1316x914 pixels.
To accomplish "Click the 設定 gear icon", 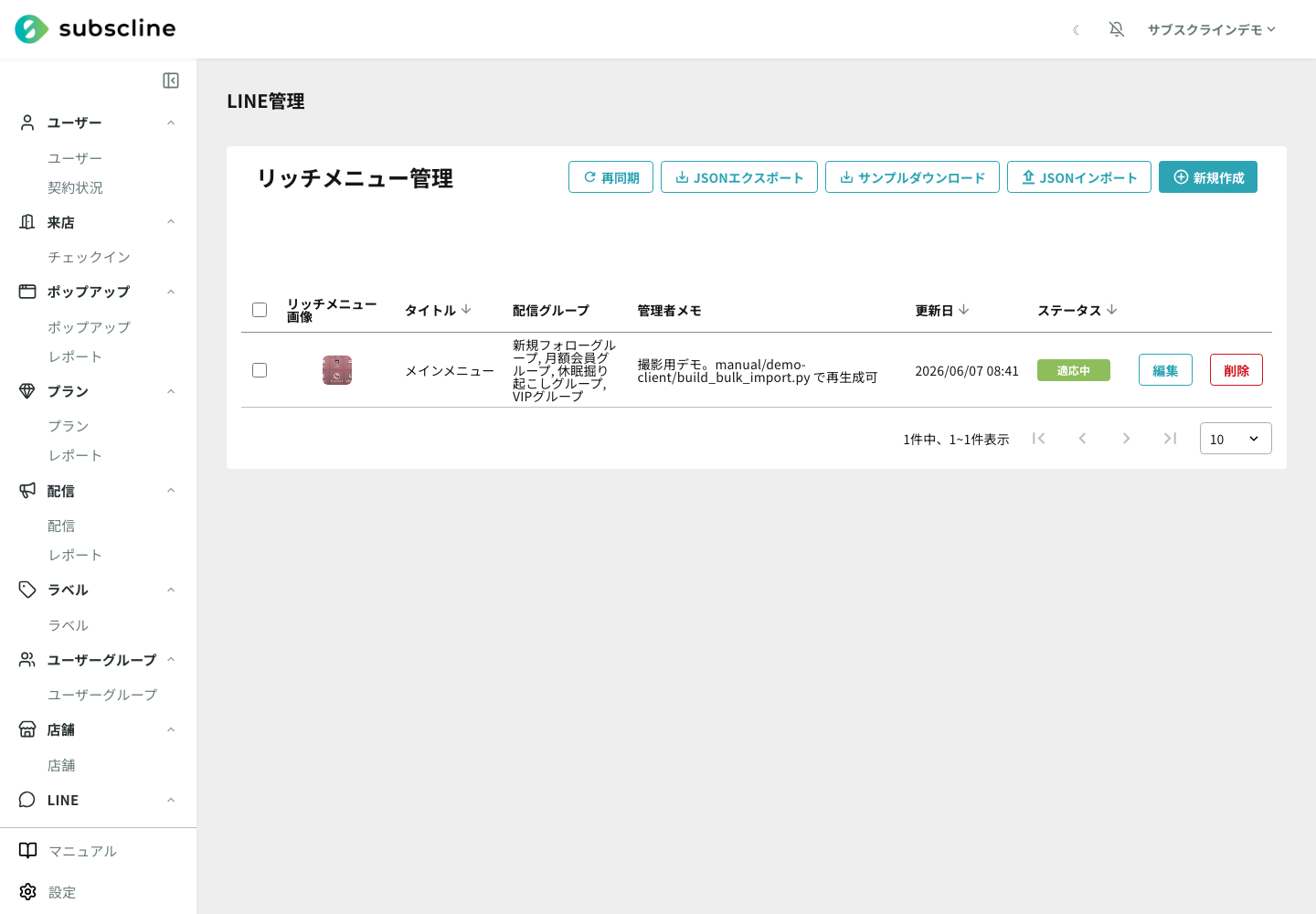I will point(28,892).
